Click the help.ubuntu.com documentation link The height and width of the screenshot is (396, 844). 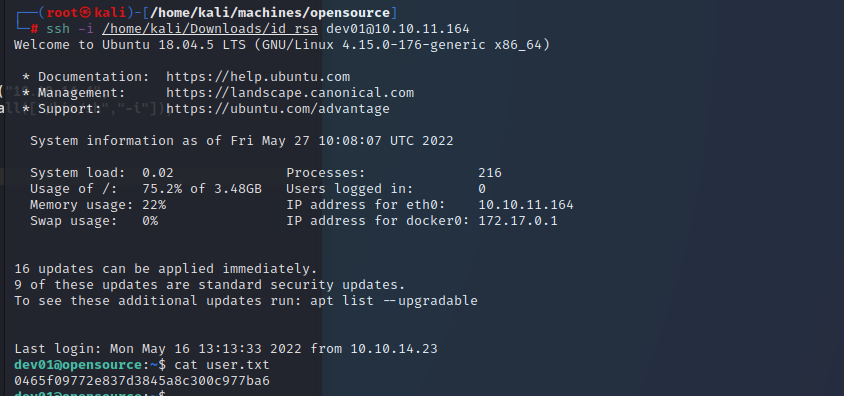[x=258, y=77]
